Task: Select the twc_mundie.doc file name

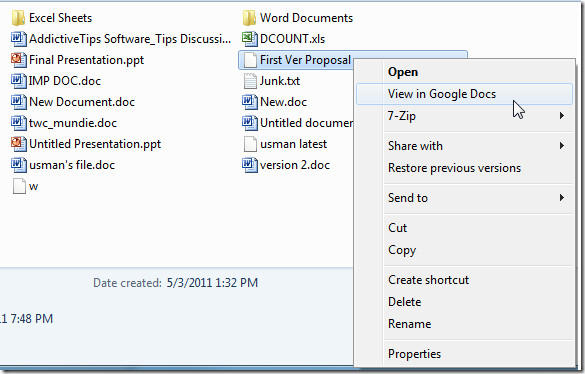Action: pos(73,123)
